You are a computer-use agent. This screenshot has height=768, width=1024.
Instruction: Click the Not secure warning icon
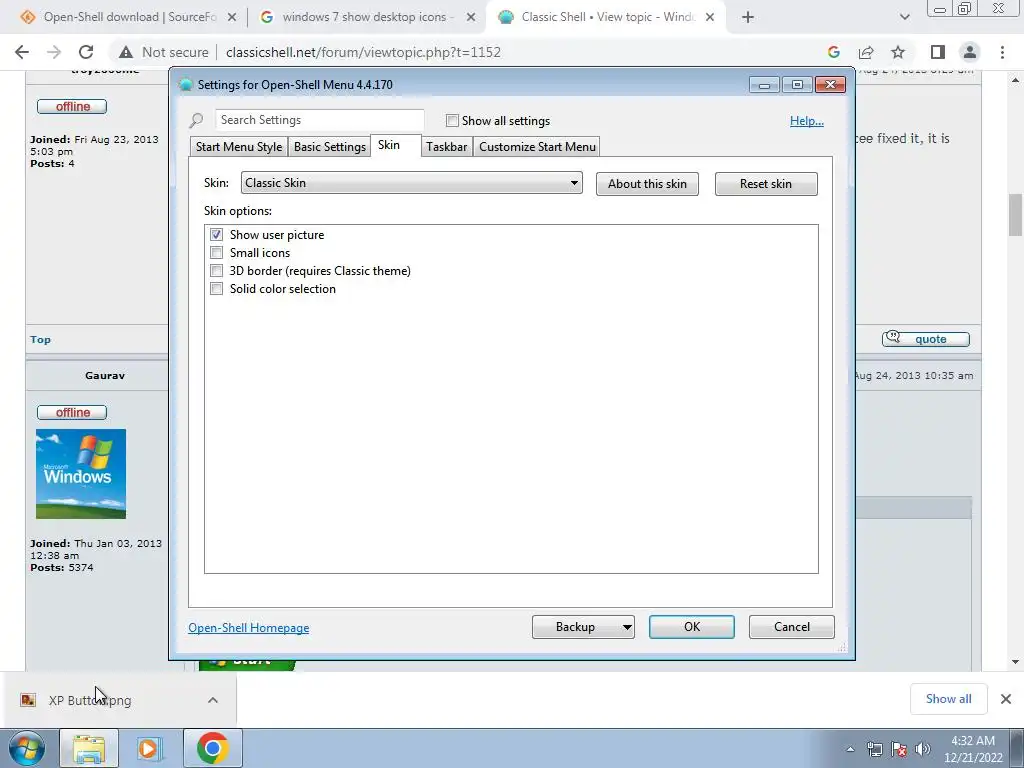pyautogui.click(x=126, y=52)
